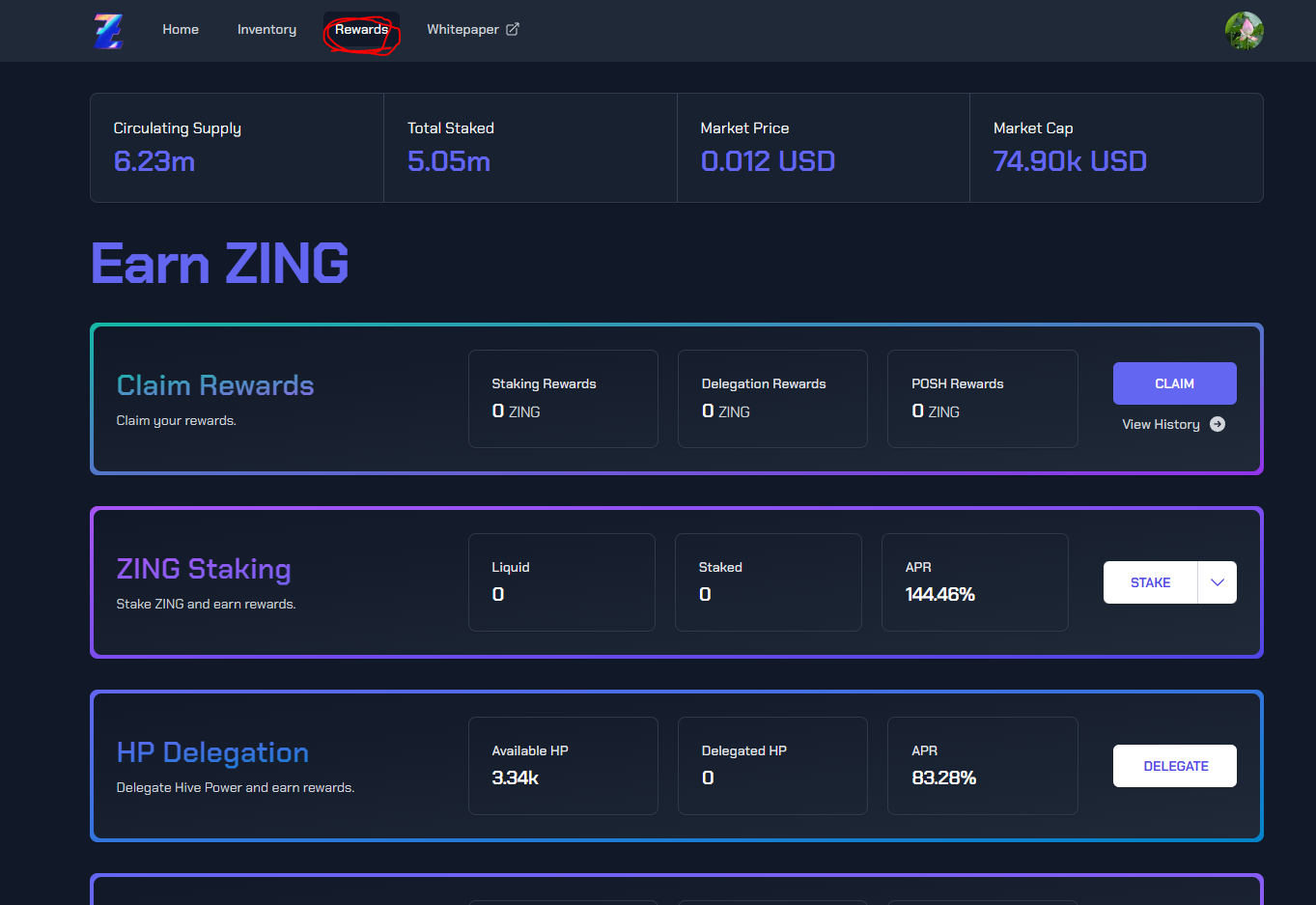Open the Whitepaper link
Image resolution: width=1316 pixels, height=905 pixels.
473,30
